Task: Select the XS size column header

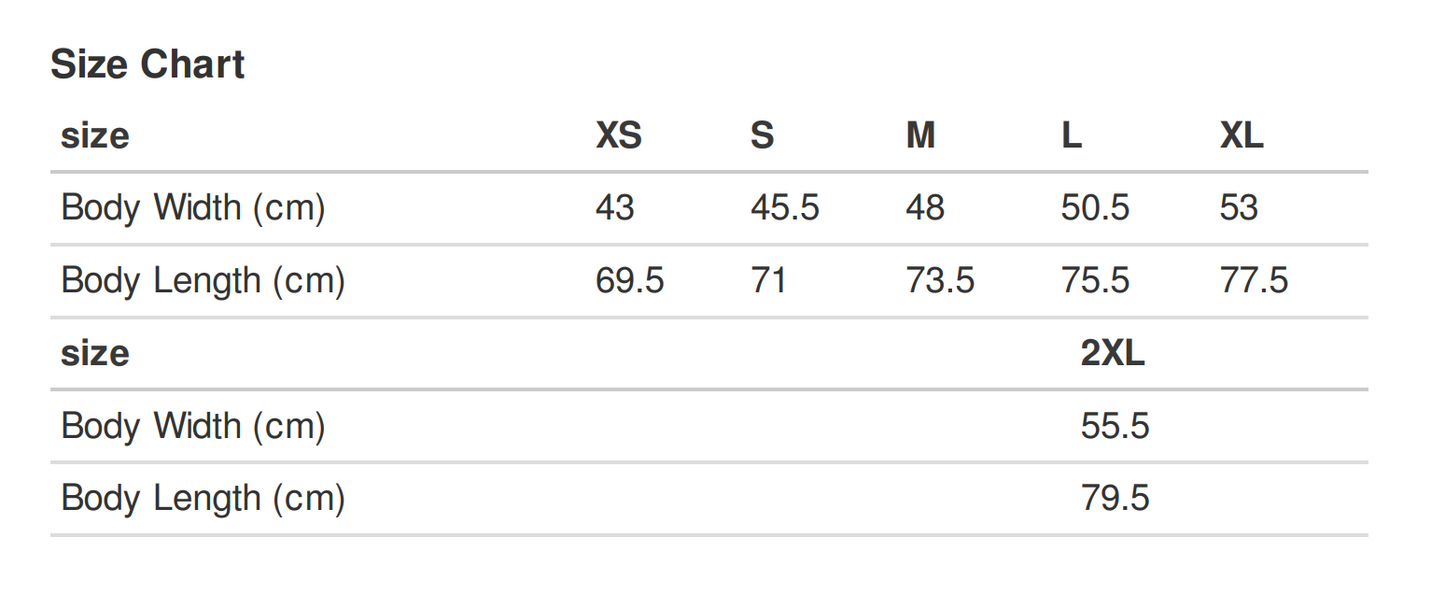Action: click(618, 135)
